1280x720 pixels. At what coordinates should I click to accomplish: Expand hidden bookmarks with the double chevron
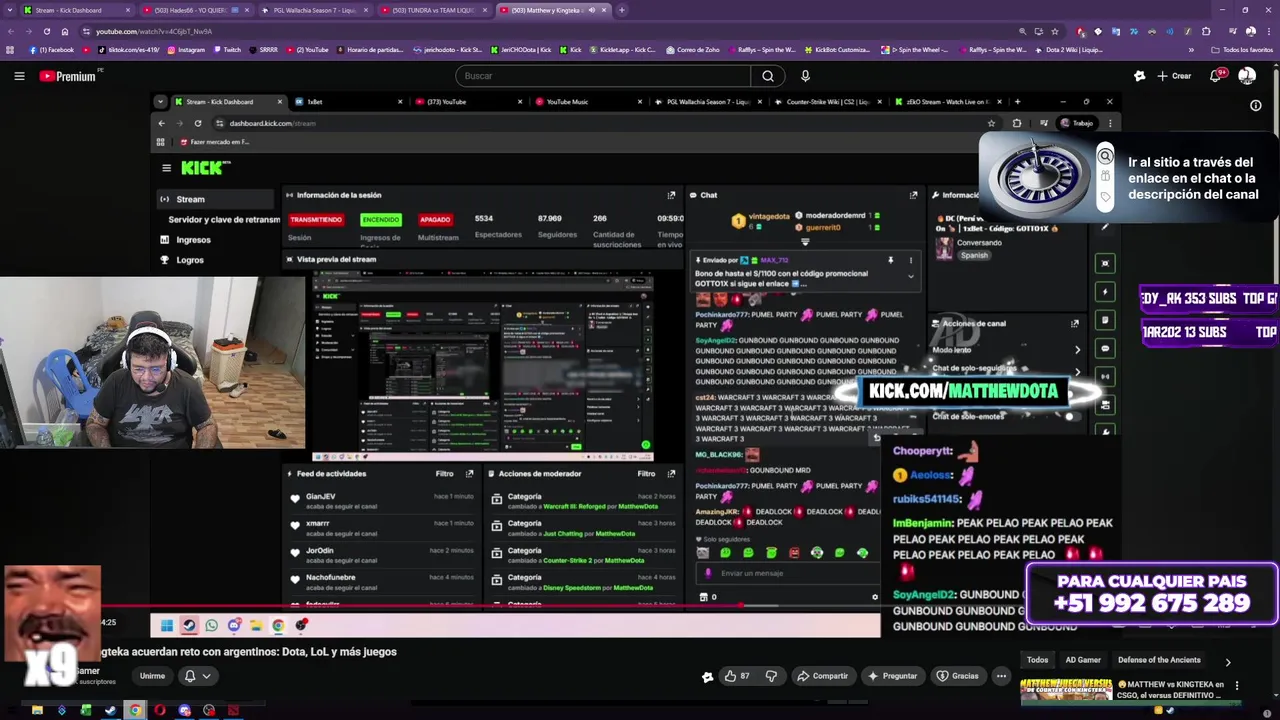1191,50
